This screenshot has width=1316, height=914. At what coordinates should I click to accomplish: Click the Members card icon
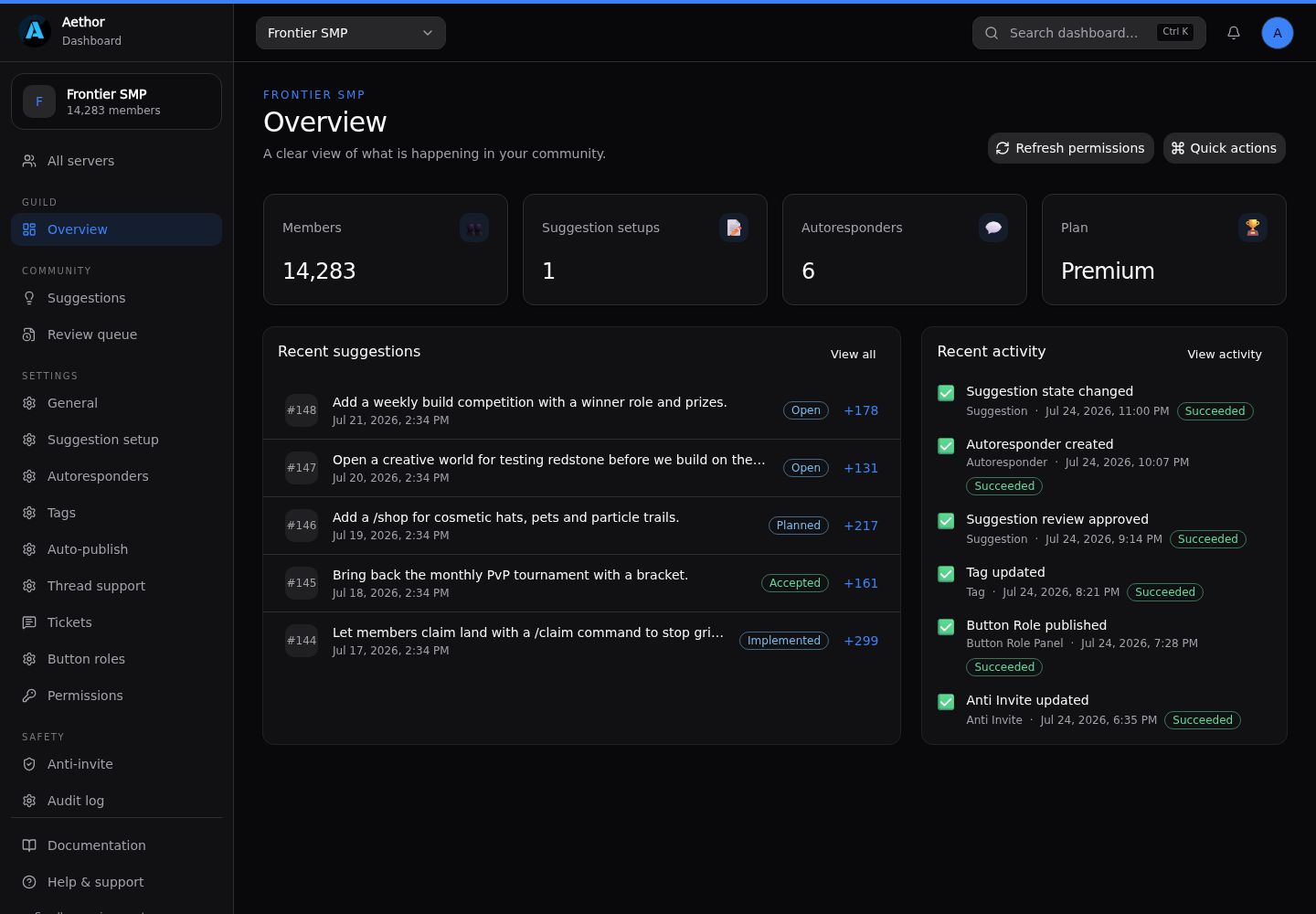coord(474,228)
